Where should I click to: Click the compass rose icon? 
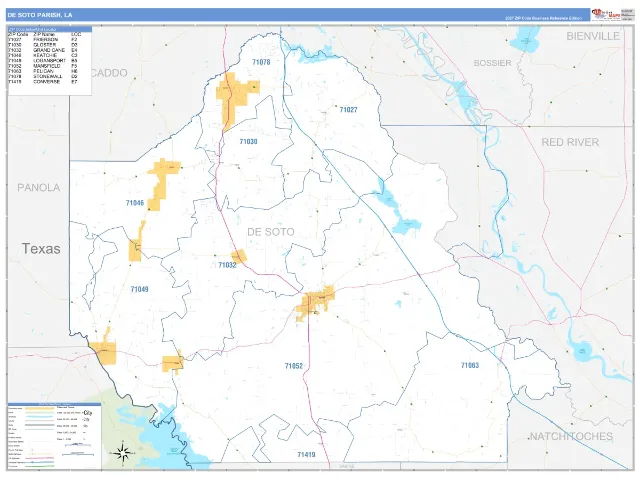(123, 453)
